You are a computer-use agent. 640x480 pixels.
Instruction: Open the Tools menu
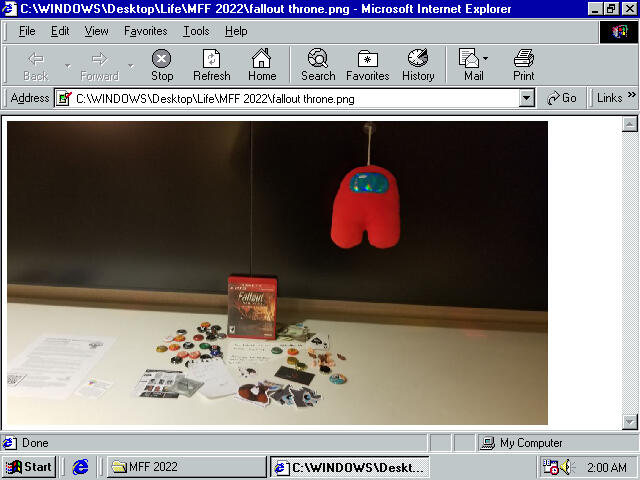click(x=196, y=31)
